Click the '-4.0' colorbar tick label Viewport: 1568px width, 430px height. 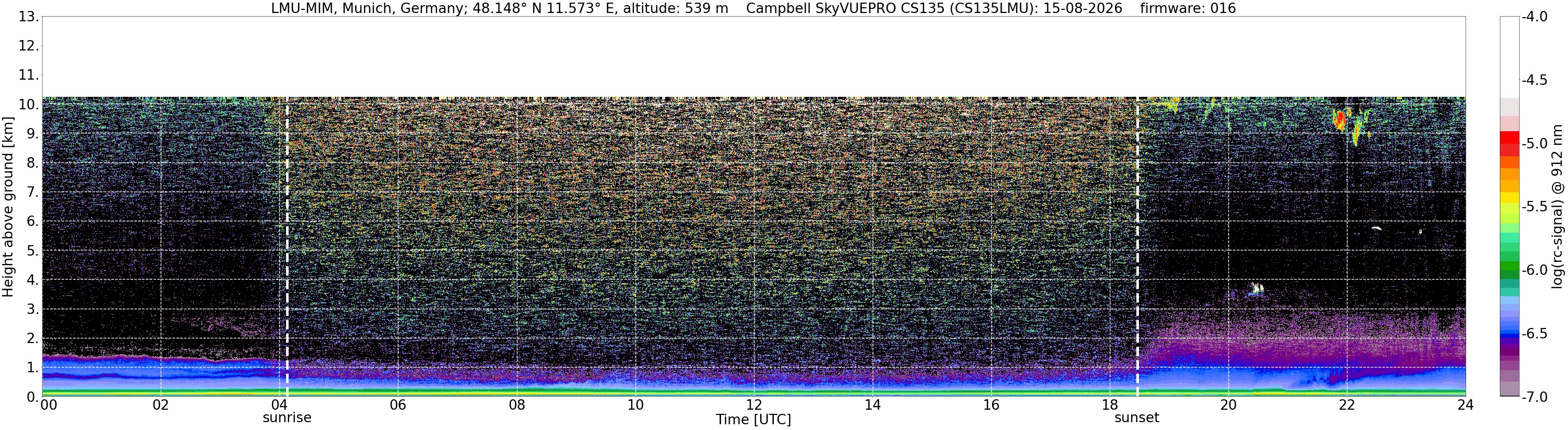pos(1535,17)
